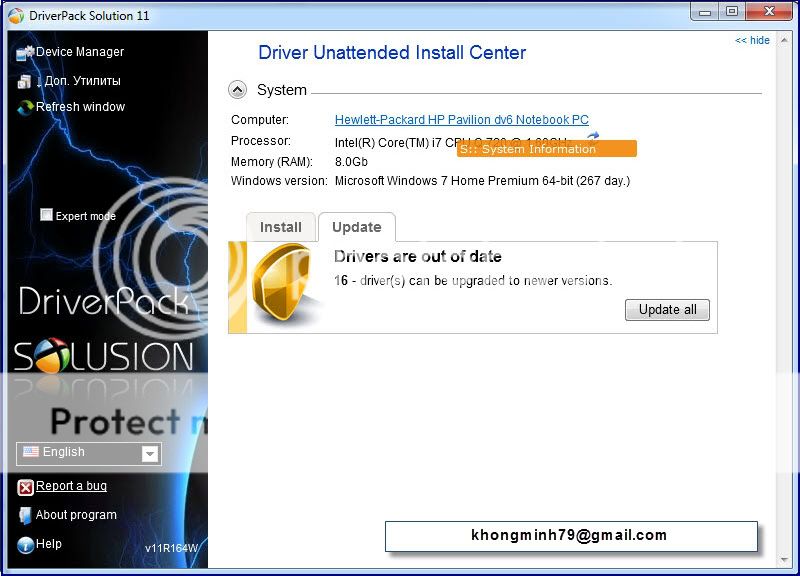This screenshot has width=800, height=576.
Task: Click the version label v11R164W
Action: click(x=171, y=548)
